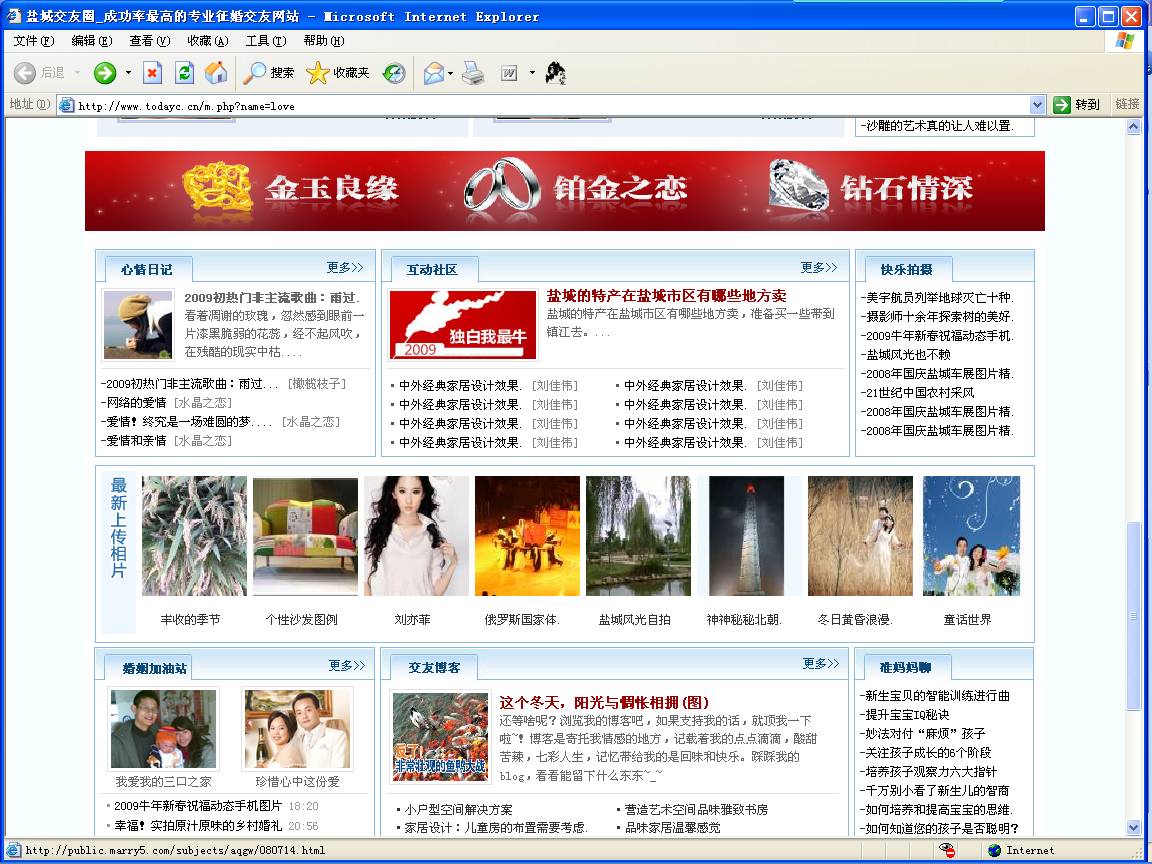1152x864 pixels.
Task: Open the address bar URL dropdown
Action: (1037, 105)
